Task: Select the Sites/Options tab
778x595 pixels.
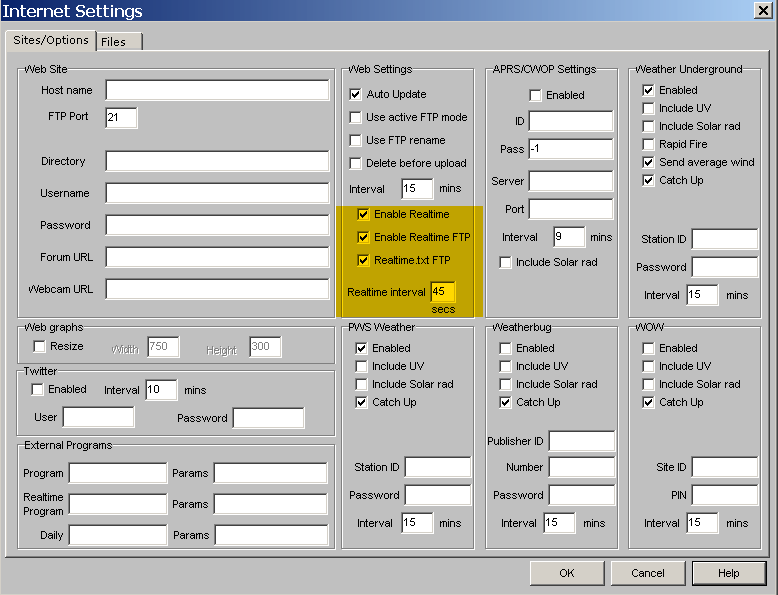Action: pyautogui.click(x=51, y=40)
